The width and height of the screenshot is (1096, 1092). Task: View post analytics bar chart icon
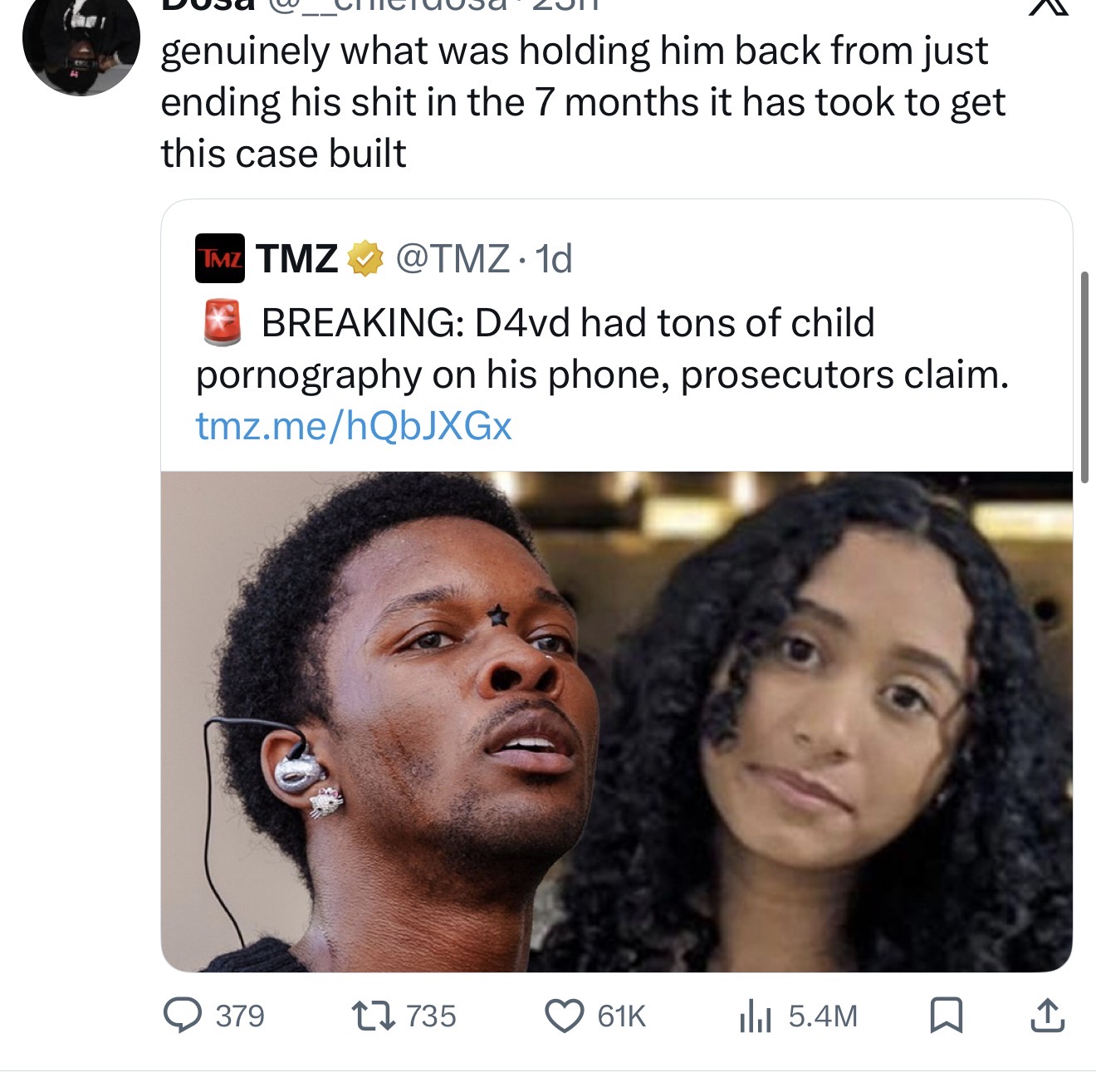click(x=756, y=1016)
